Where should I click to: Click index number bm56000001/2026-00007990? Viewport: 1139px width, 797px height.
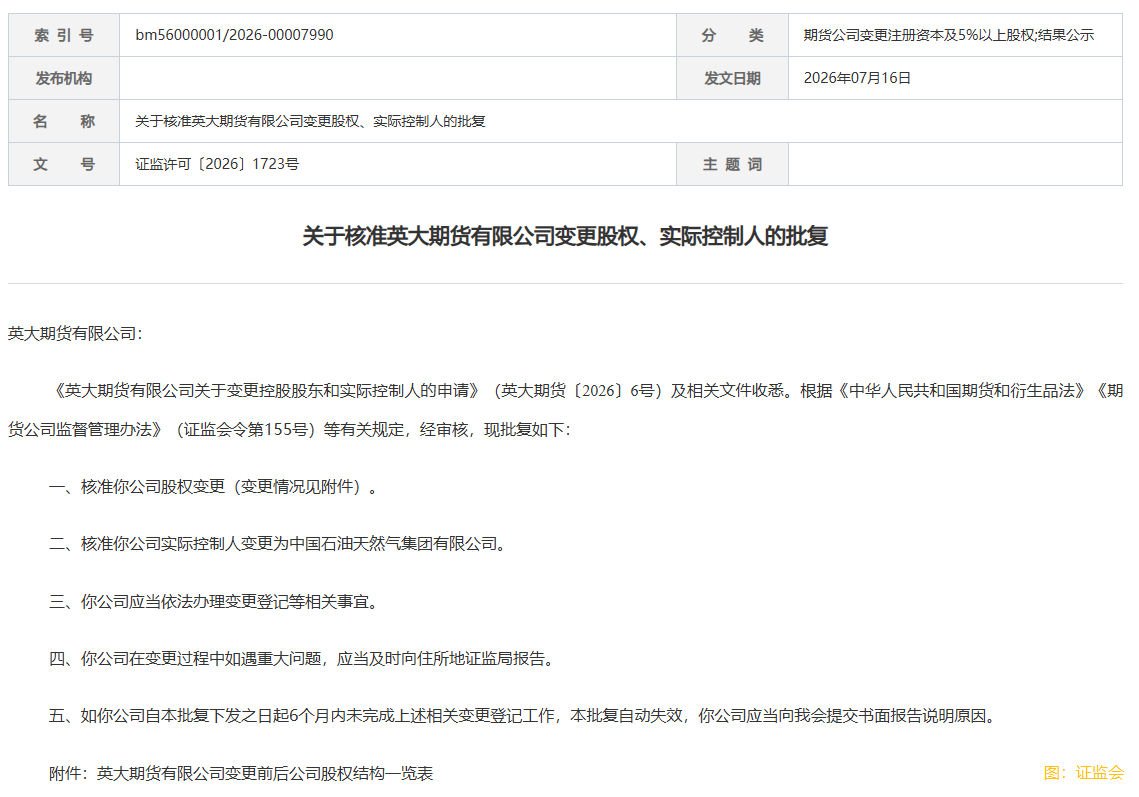point(234,35)
